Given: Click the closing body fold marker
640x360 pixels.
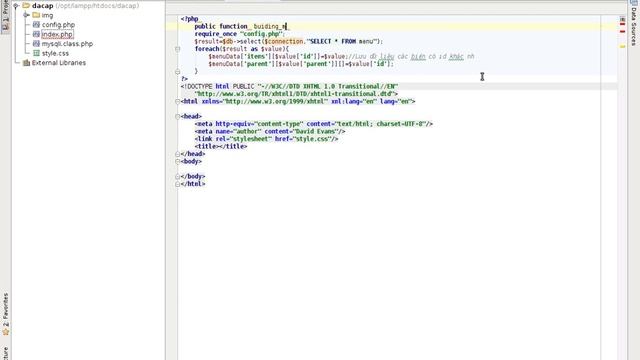Looking at the screenshot, I should 178,176.
